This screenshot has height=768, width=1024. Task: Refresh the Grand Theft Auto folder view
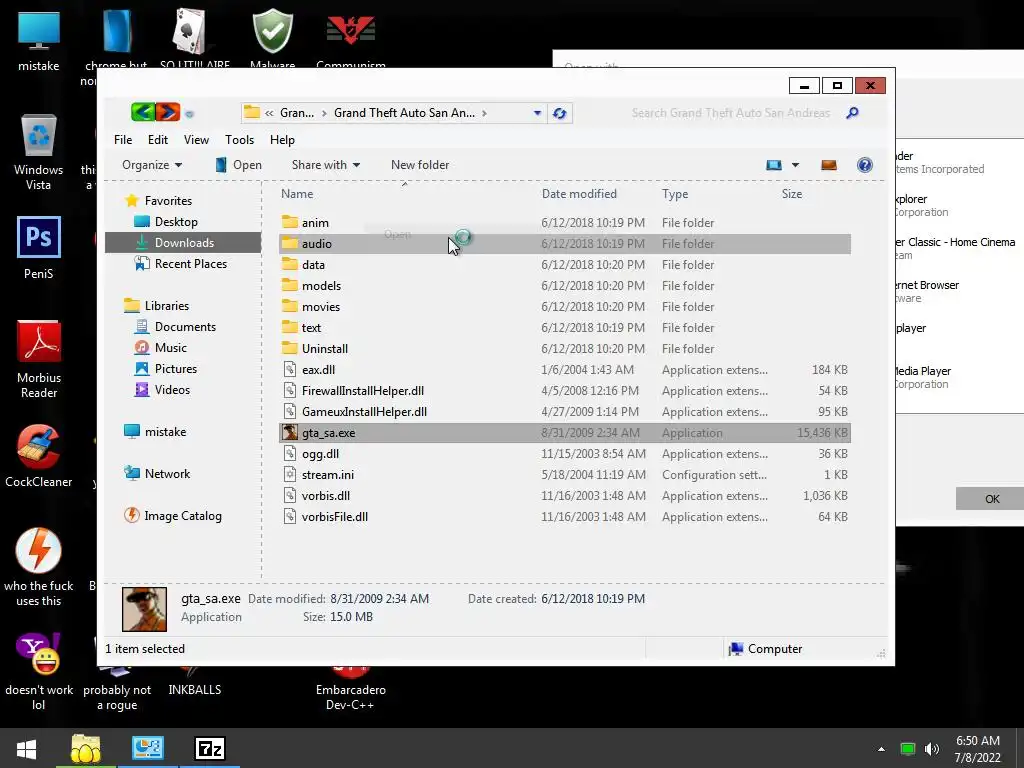point(560,113)
